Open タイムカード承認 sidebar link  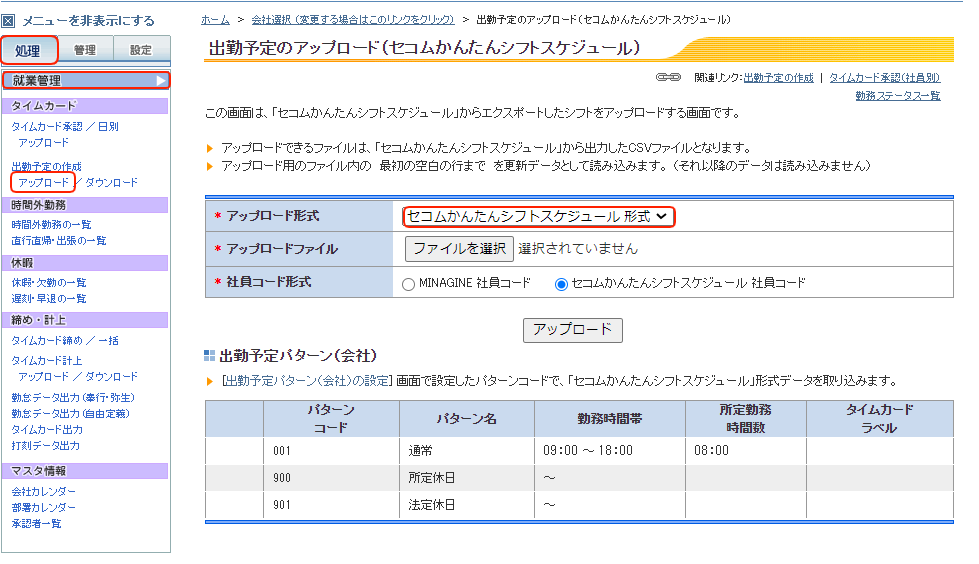pyautogui.click(x=47, y=126)
